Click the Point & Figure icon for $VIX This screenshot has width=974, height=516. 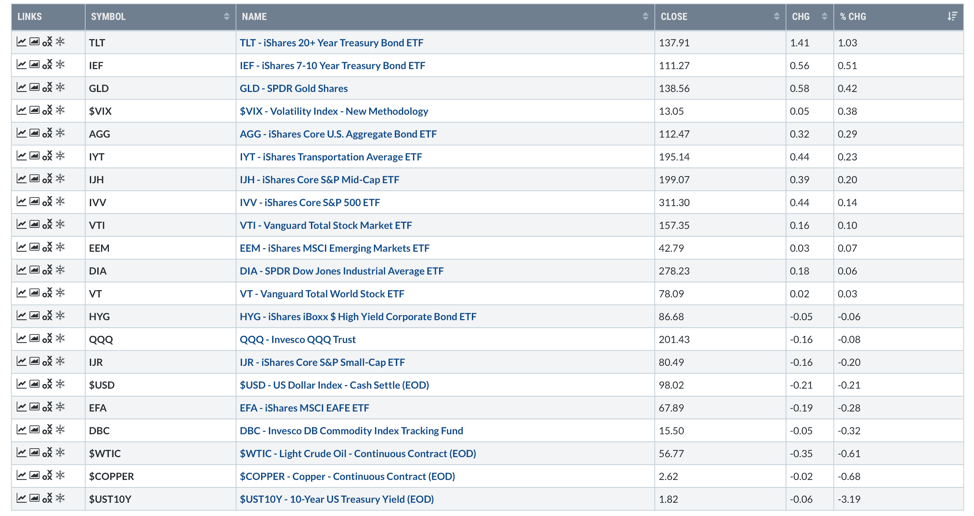[47, 111]
